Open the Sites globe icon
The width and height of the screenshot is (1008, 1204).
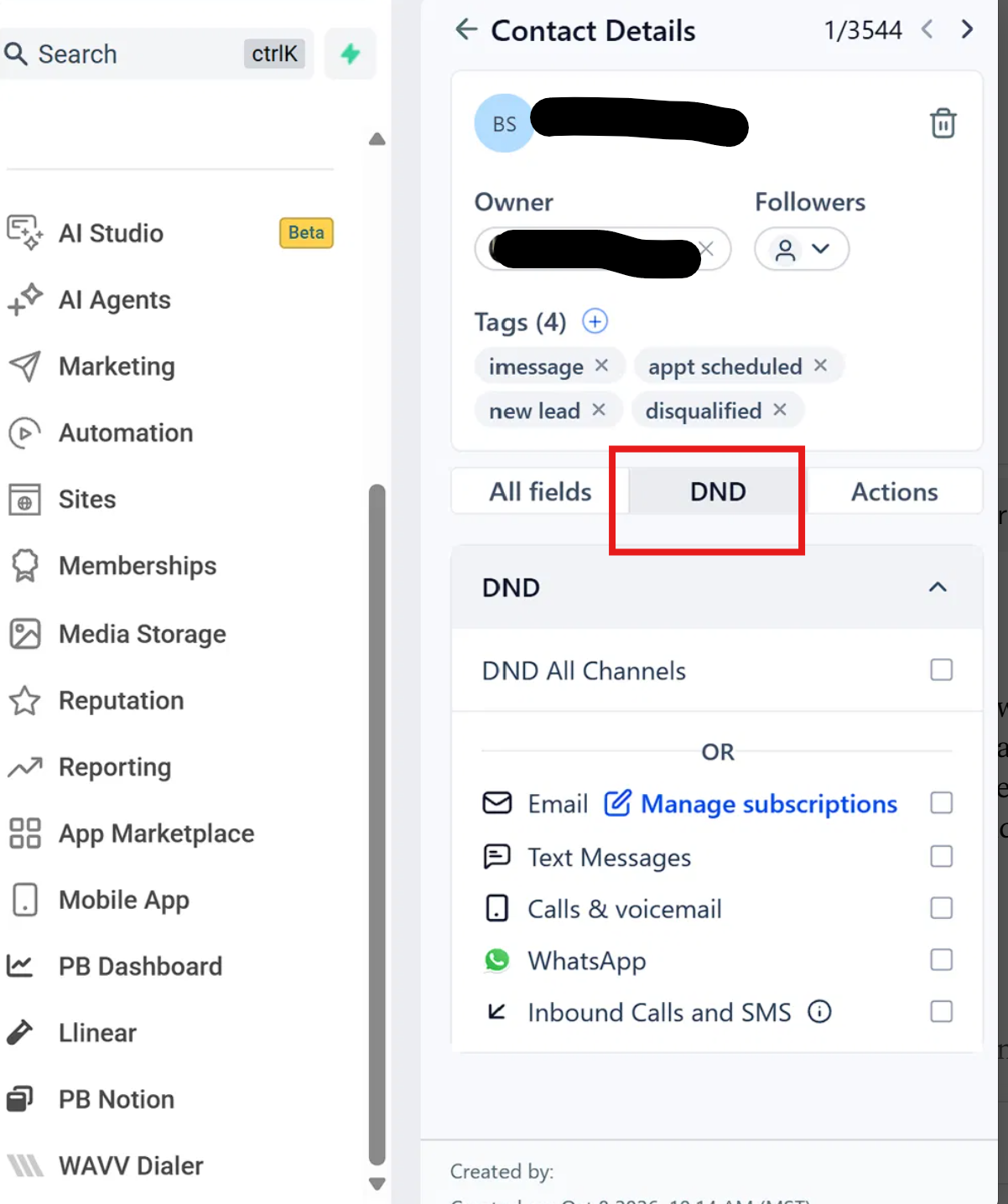(x=24, y=500)
